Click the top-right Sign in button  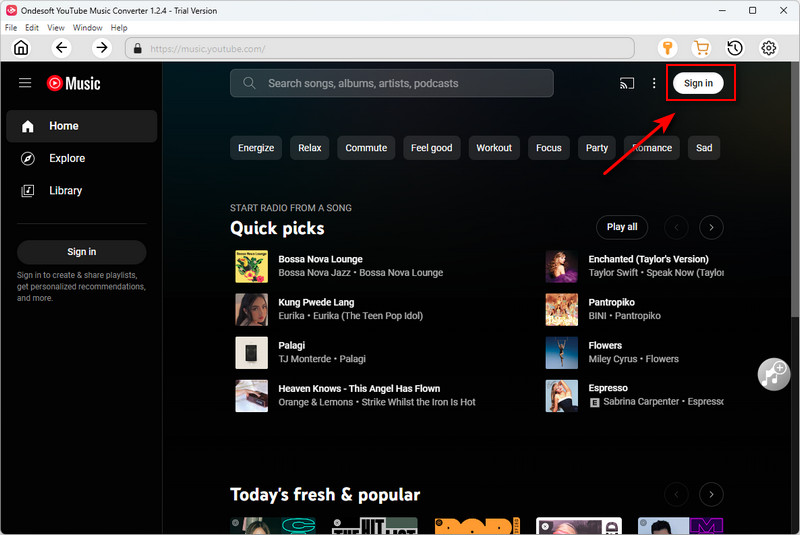(x=698, y=83)
